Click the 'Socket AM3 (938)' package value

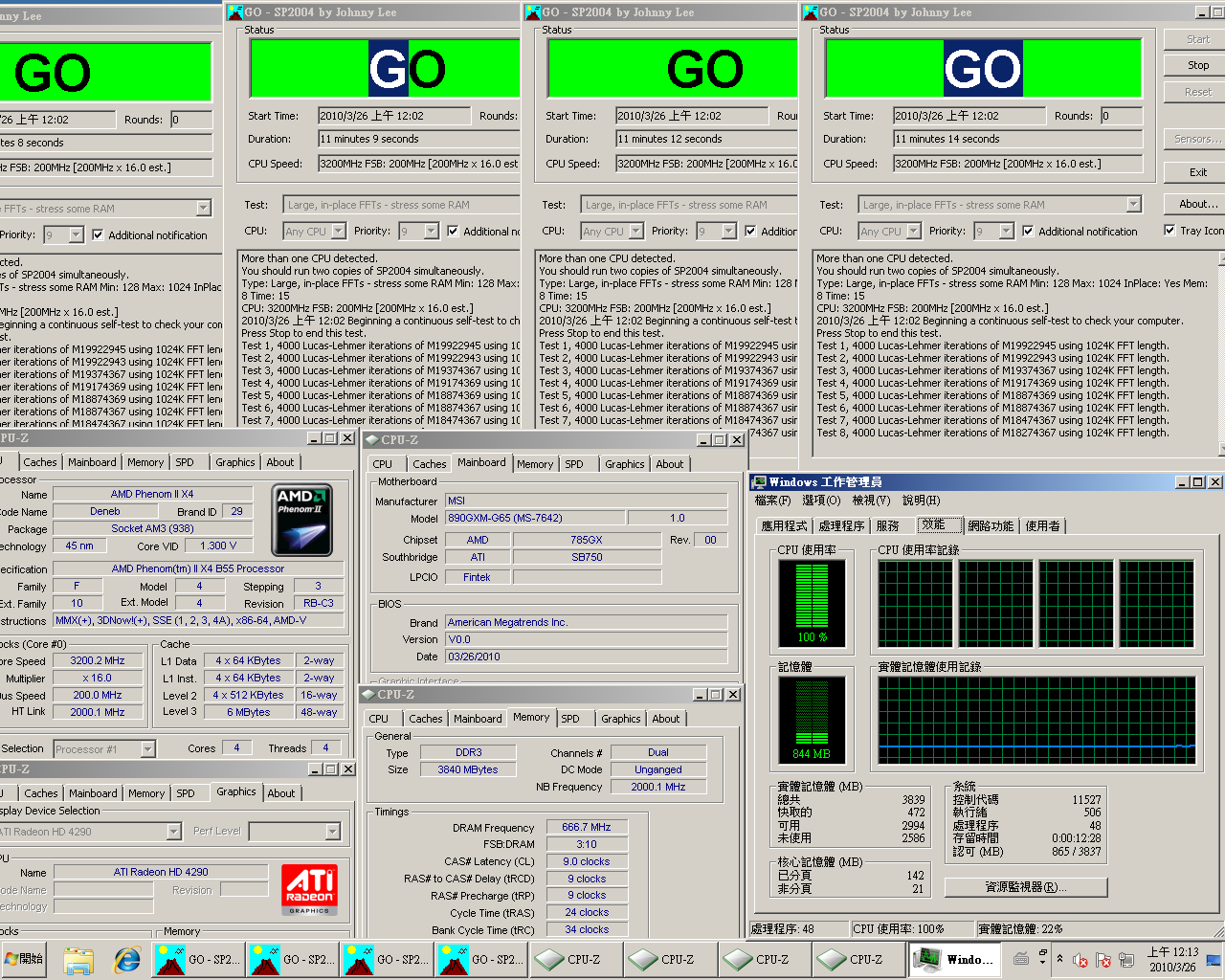pyautogui.click(x=152, y=528)
